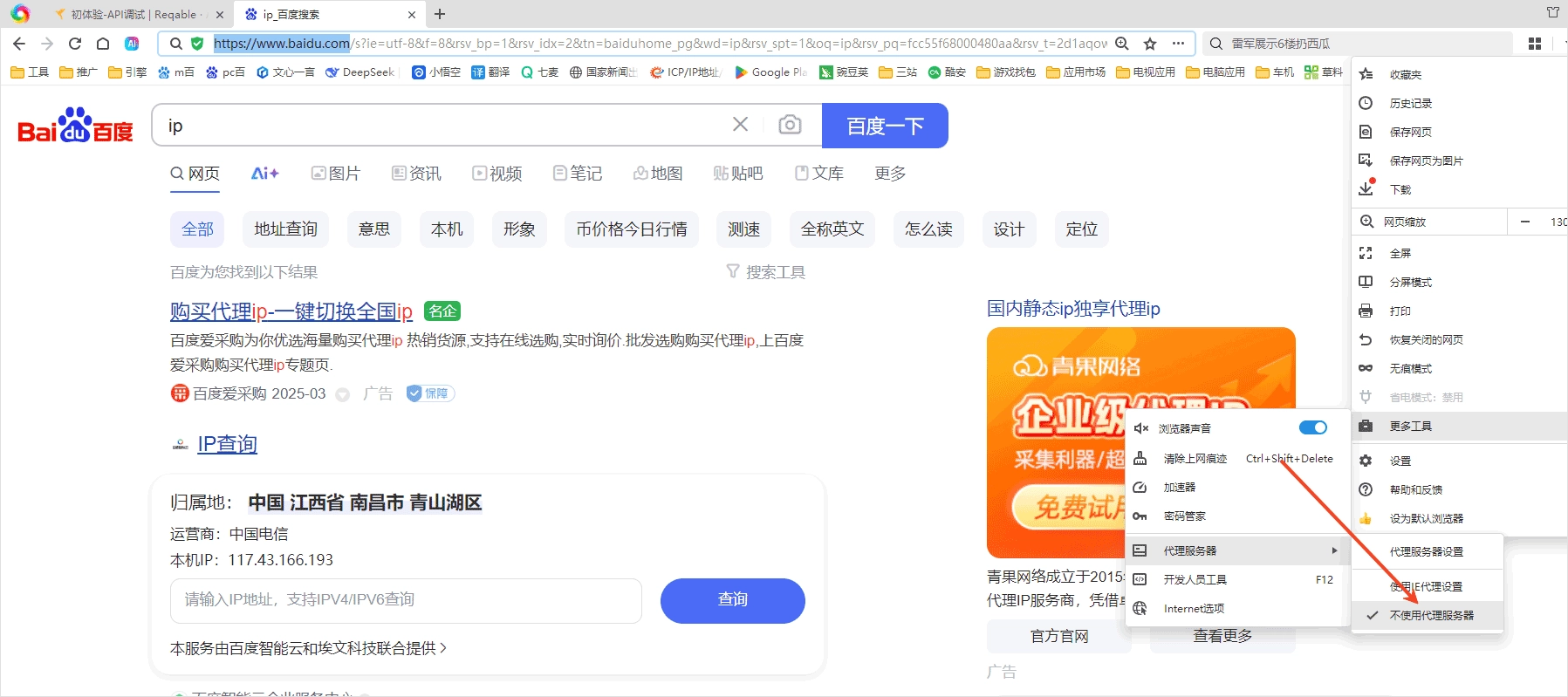The width and height of the screenshot is (1568, 697).
Task: Choose 使用IE代理设置 option
Action: pos(1431,586)
